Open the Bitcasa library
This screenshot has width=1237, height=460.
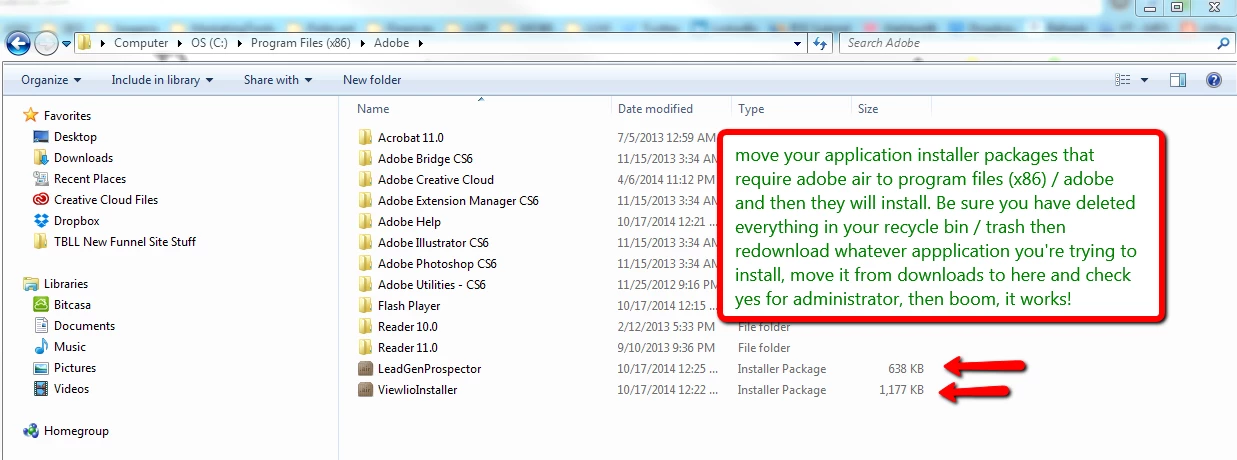[x=74, y=305]
